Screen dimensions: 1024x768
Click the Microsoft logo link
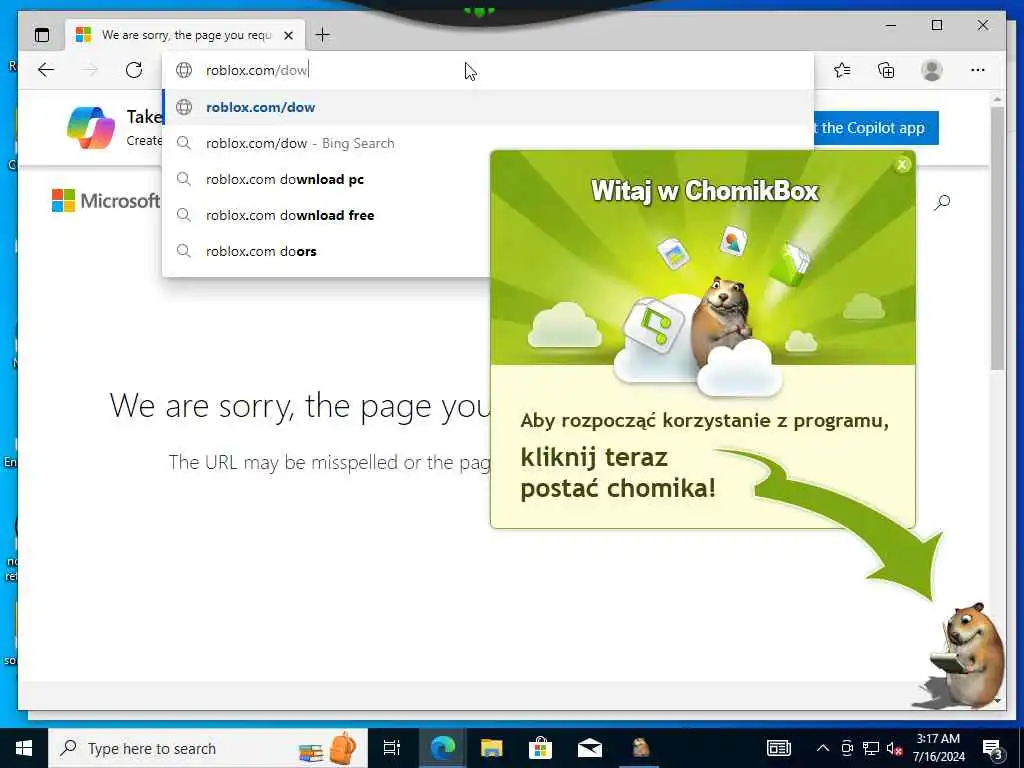[106, 200]
